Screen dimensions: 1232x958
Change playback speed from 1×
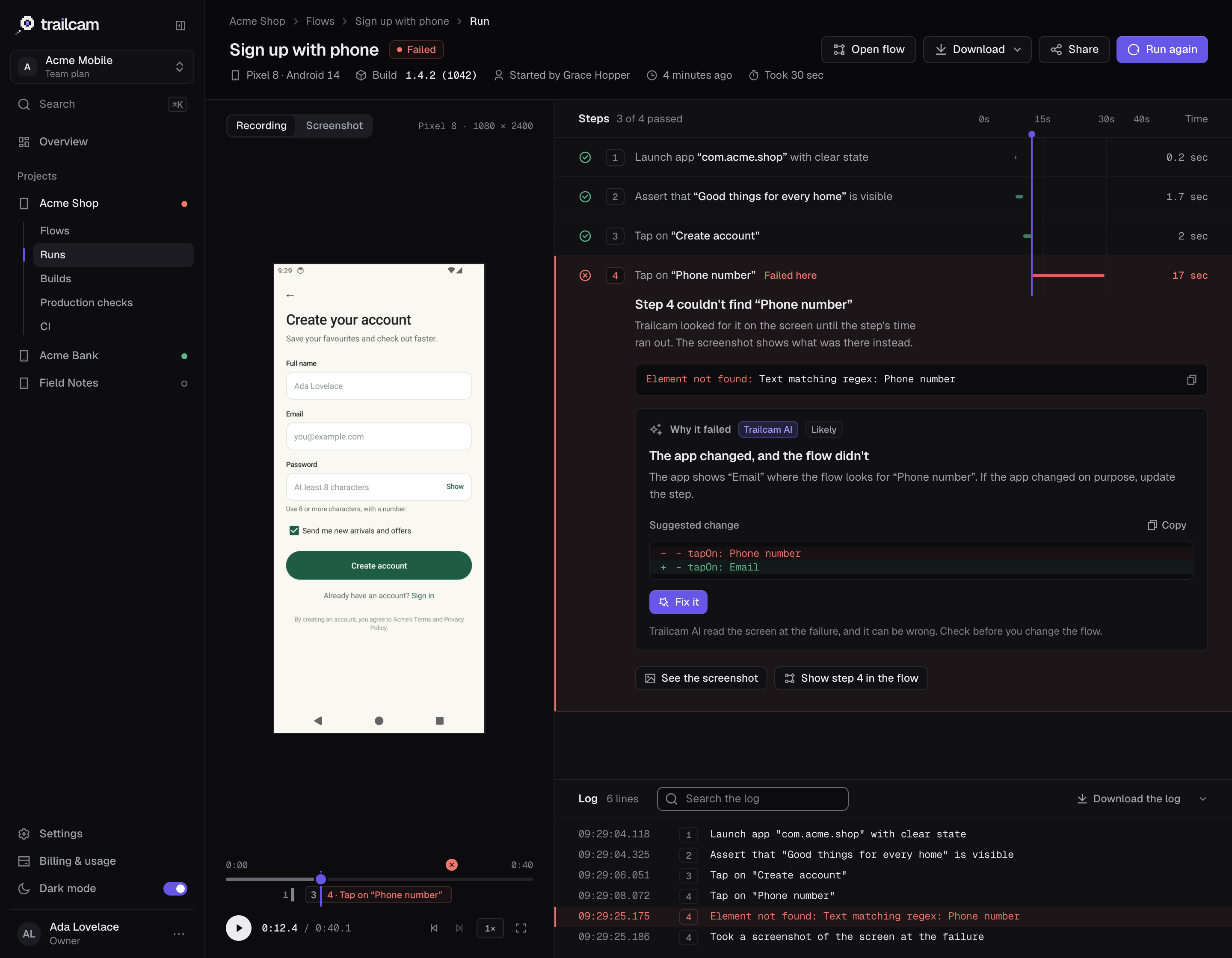coord(490,928)
